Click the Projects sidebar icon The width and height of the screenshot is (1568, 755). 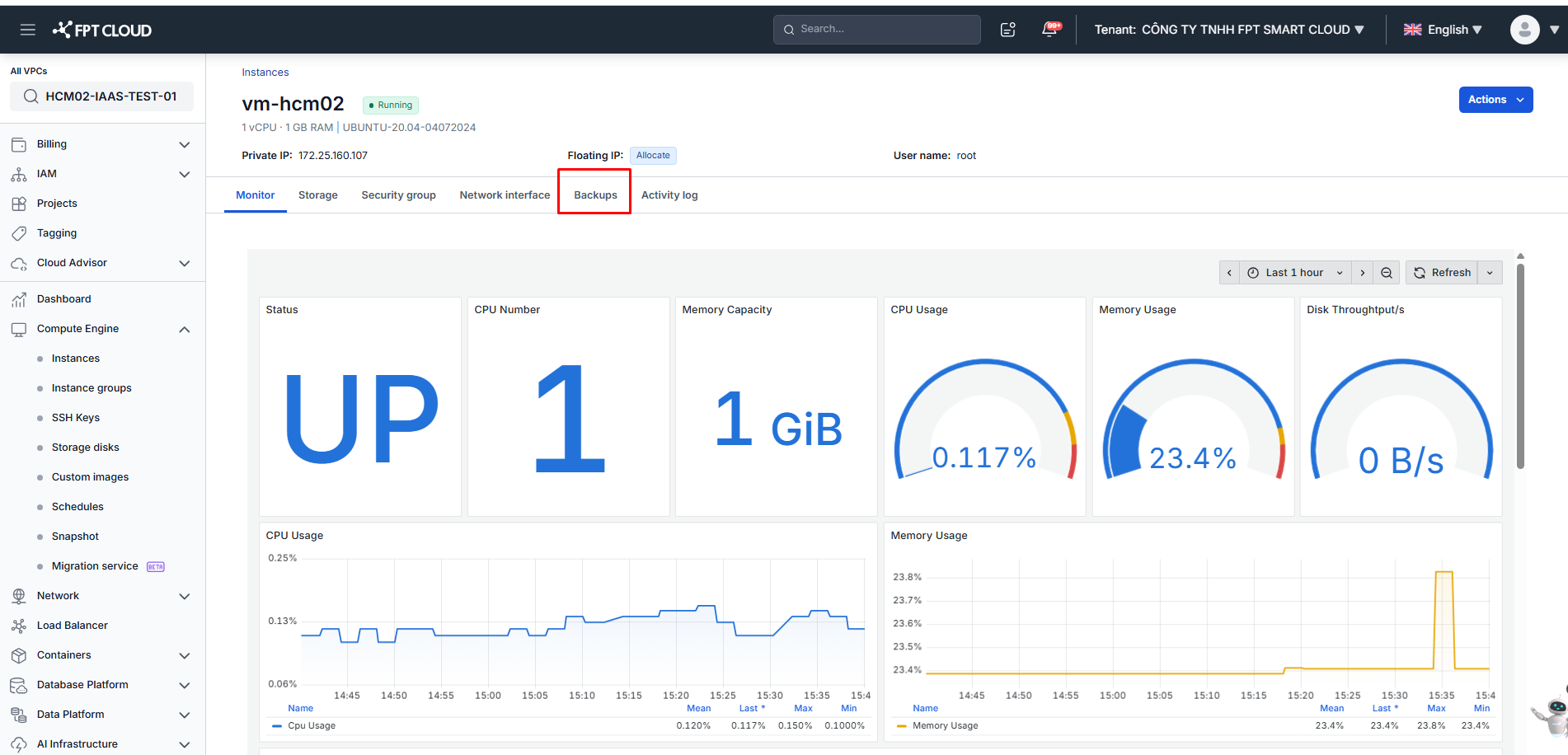pos(19,204)
